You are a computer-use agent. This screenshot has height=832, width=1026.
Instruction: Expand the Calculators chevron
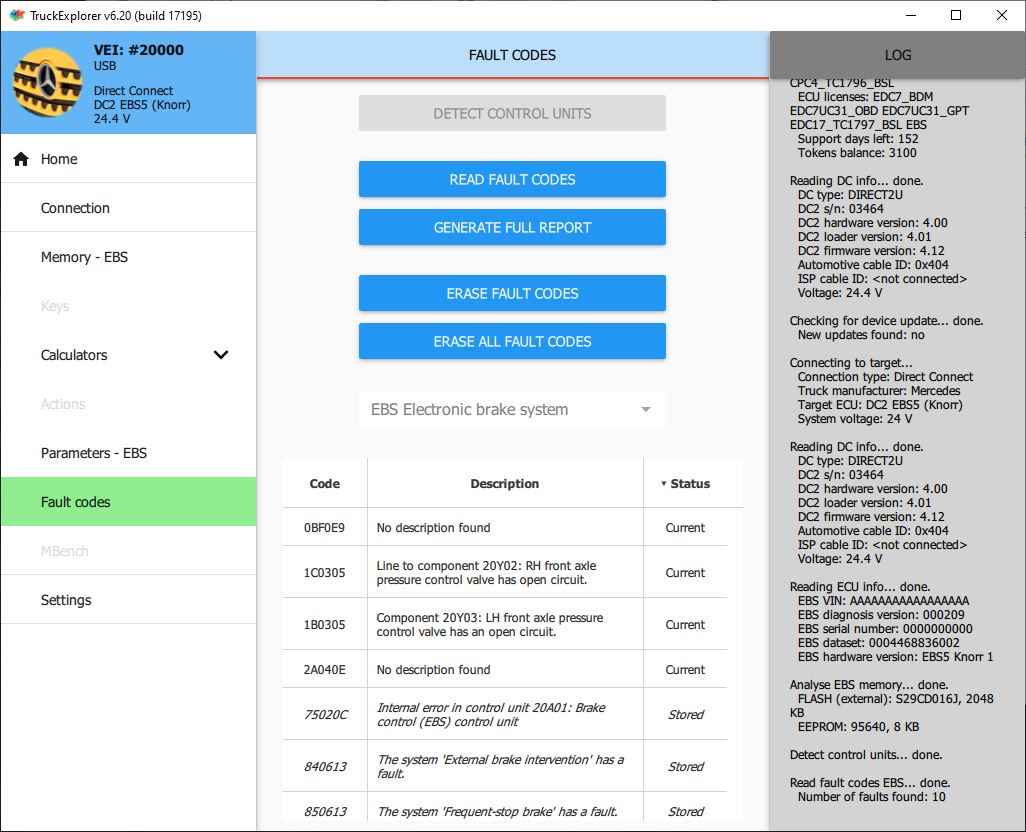point(221,355)
